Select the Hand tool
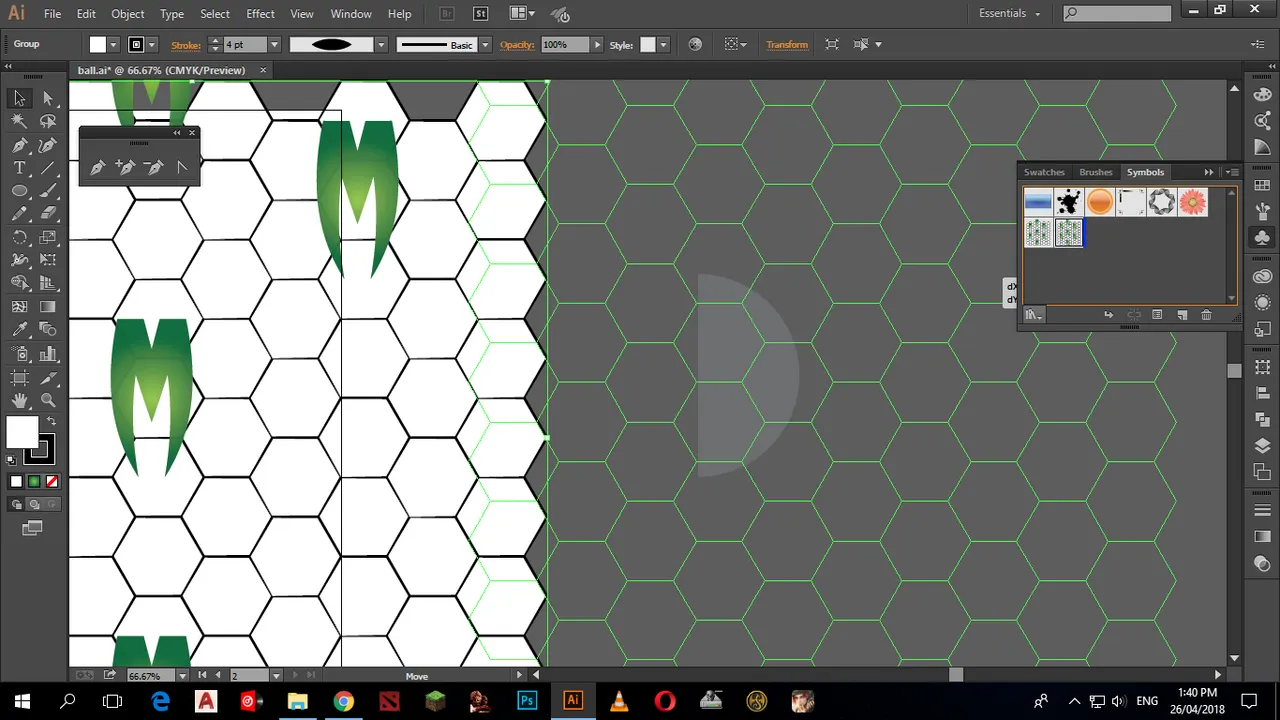Image resolution: width=1280 pixels, height=720 pixels. point(19,401)
